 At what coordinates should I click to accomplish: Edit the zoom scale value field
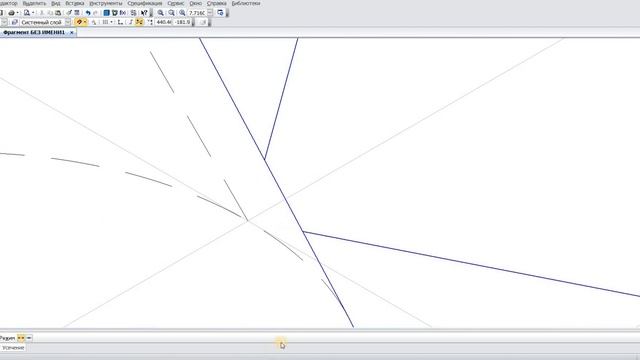click(197, 13)
